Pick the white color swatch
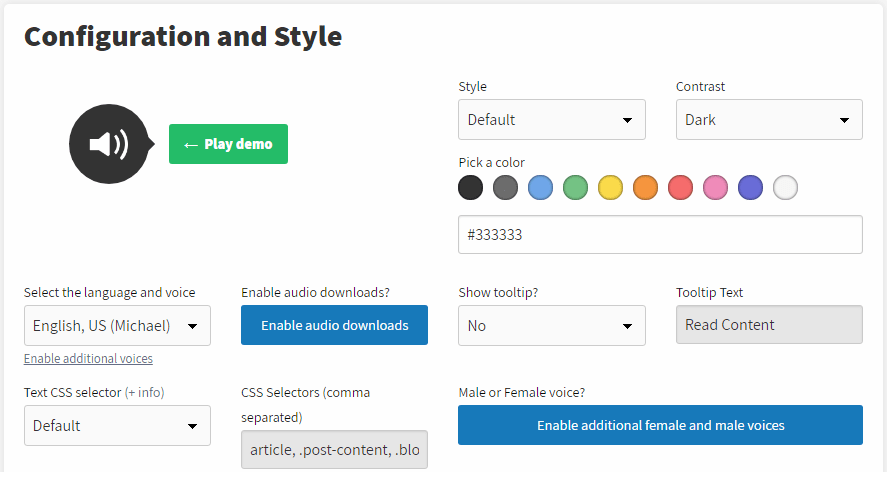Viewport: 887px width, 482px height. tap(786, 188)
